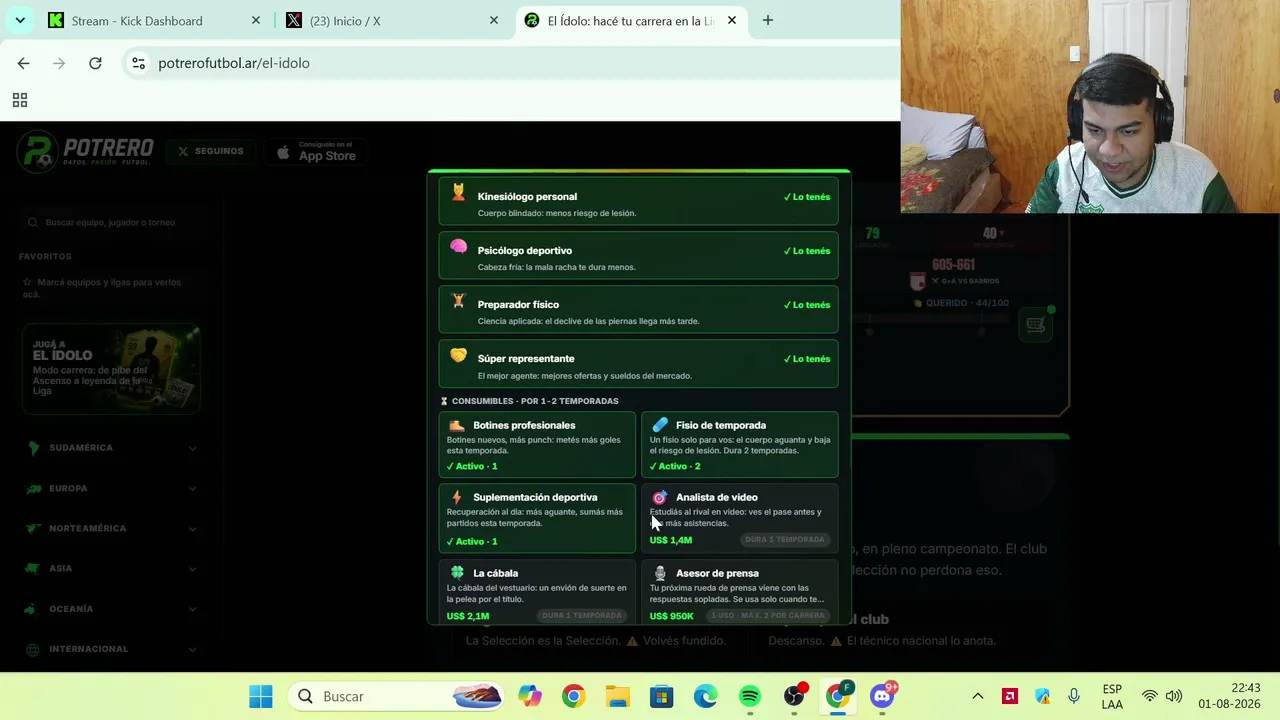The width and height of the screenshot is (1280, 720).
Task: Open File Explorer from the taskbar
Action: pyautogui.click(x=617, y=696)
